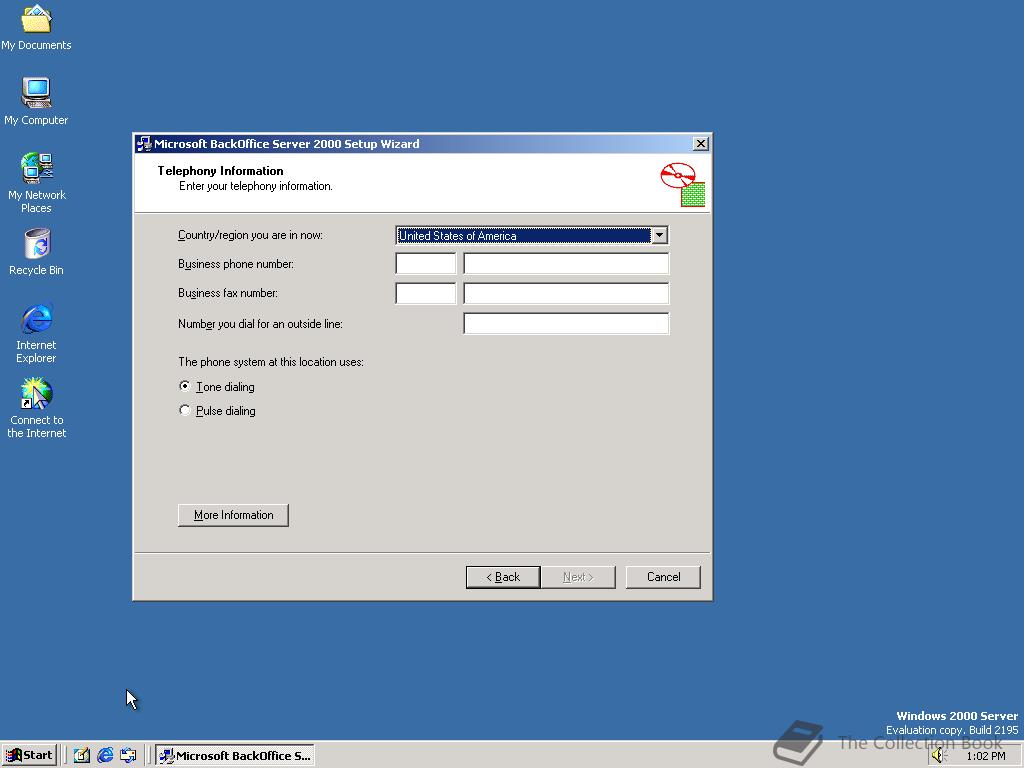Click Microsoft BackOffice taskbar button
Image resolution: width=1024 pixels, height=768 pixels.
click(235, 756)
